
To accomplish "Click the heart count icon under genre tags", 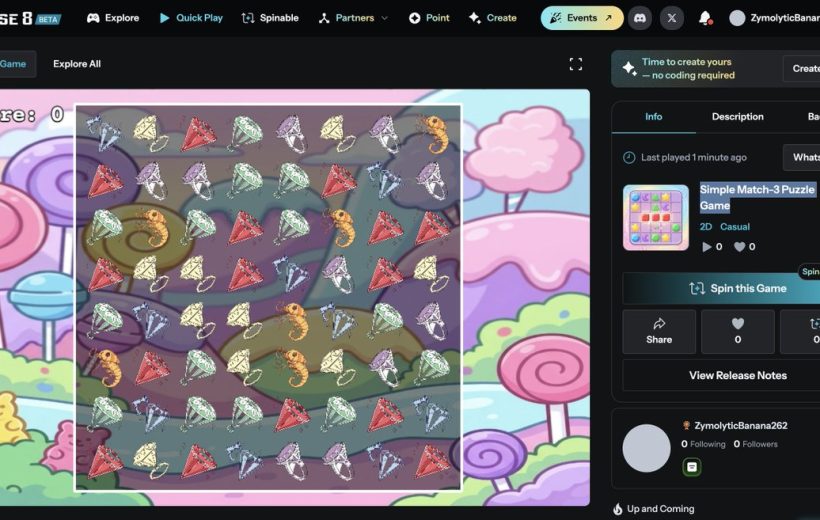I will [739, 247].
